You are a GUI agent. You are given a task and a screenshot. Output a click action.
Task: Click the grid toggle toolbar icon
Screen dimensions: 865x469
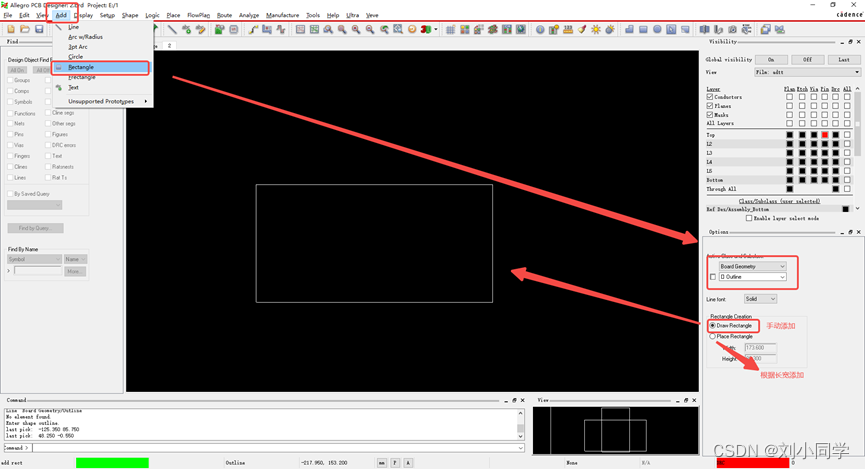451,29
